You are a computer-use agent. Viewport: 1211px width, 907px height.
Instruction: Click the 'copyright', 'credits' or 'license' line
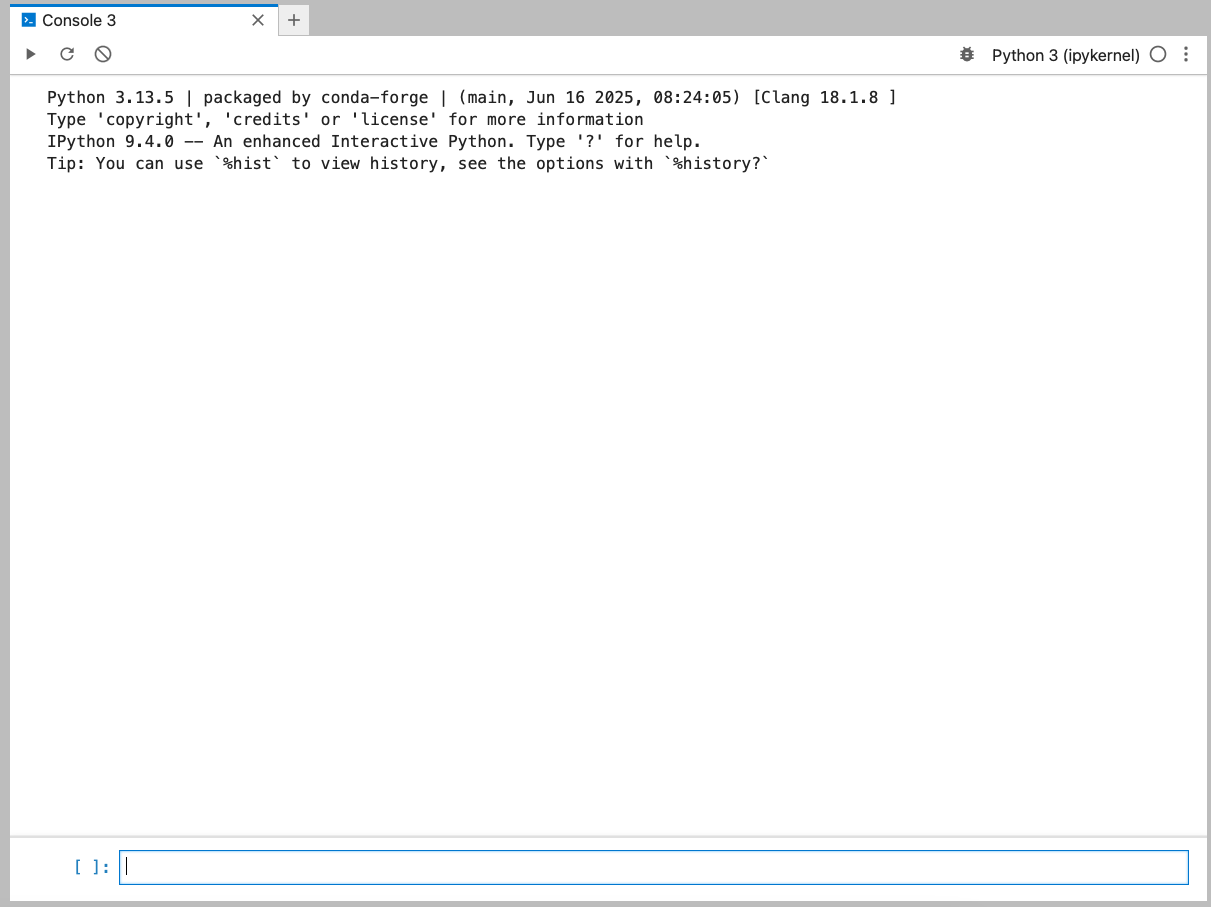[345, 120]
